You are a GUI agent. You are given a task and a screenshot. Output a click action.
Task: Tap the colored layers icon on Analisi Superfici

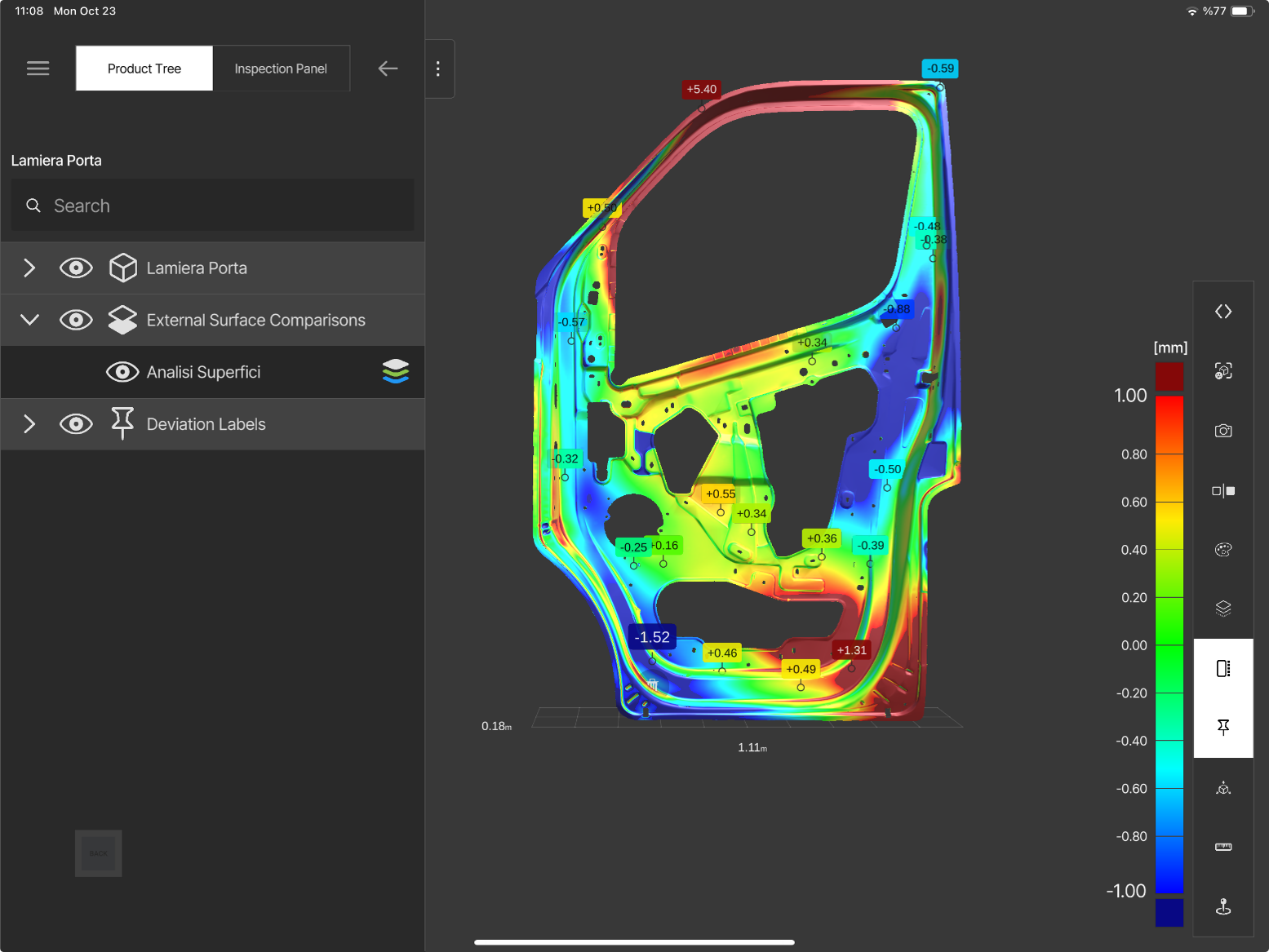pyautogui.click(x=396, y=372)
